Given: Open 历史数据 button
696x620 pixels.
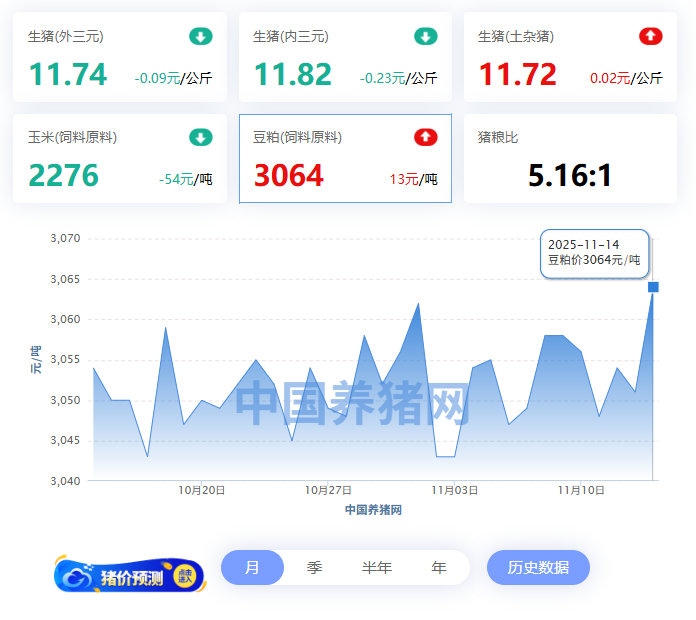Looking at the screenshot, I should (x=538, y=568).
